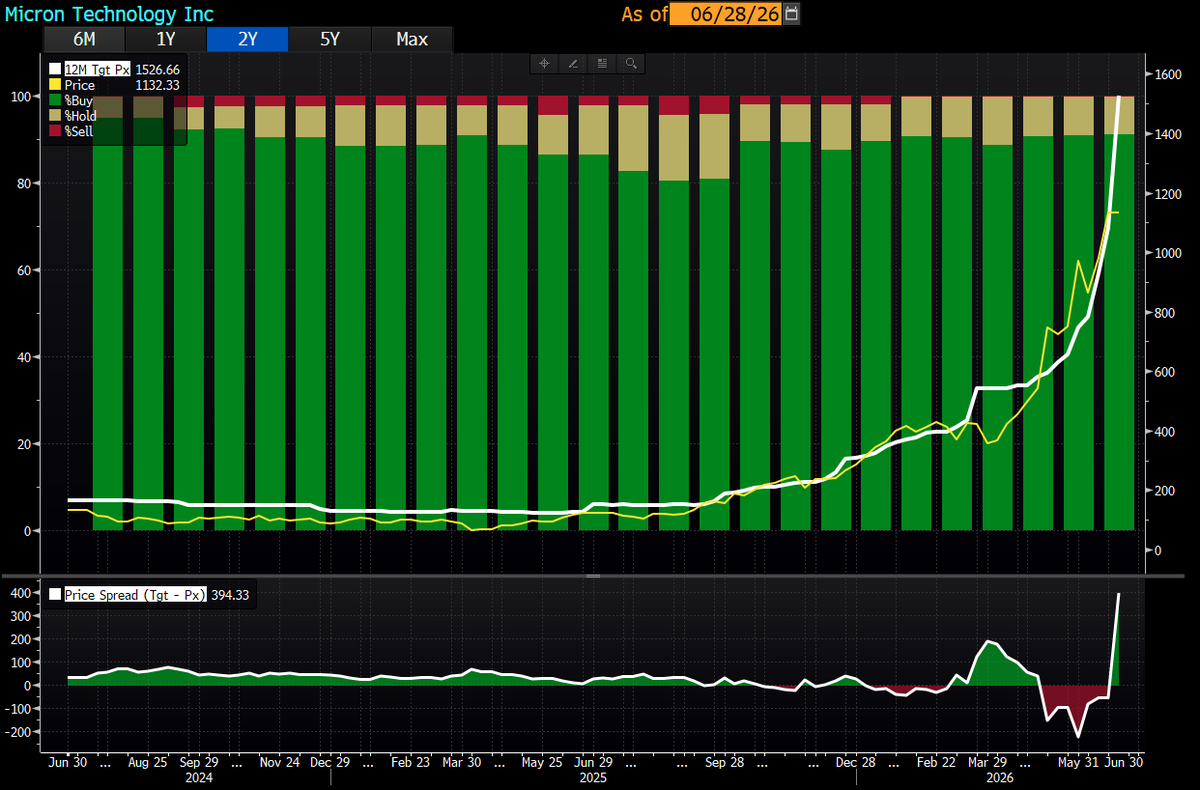Click the 1132.33 price value

[x=157, y=86]
